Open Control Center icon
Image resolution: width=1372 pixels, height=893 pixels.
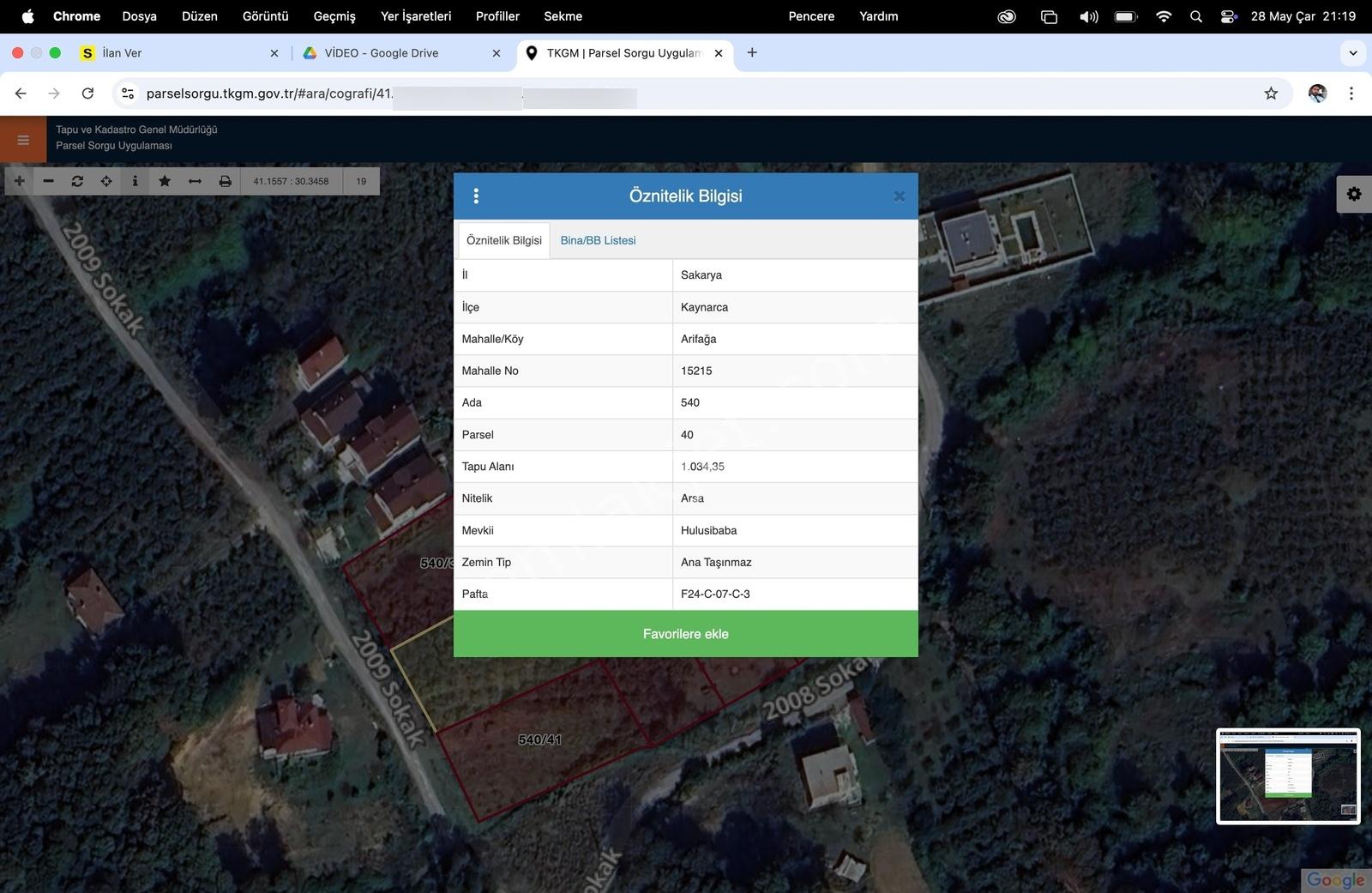pyautogui.click(x=1229, y=16)
